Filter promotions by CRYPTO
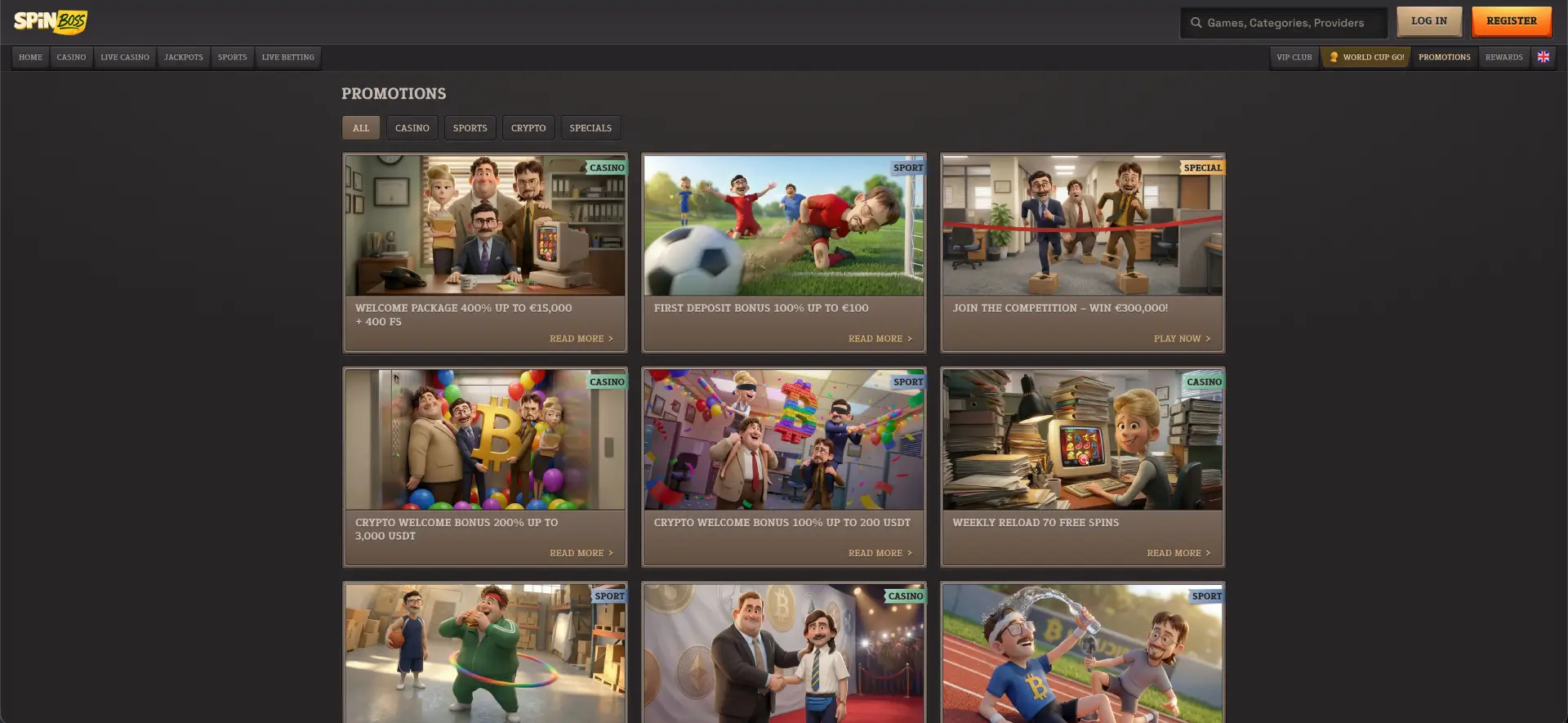 (528, 128)
